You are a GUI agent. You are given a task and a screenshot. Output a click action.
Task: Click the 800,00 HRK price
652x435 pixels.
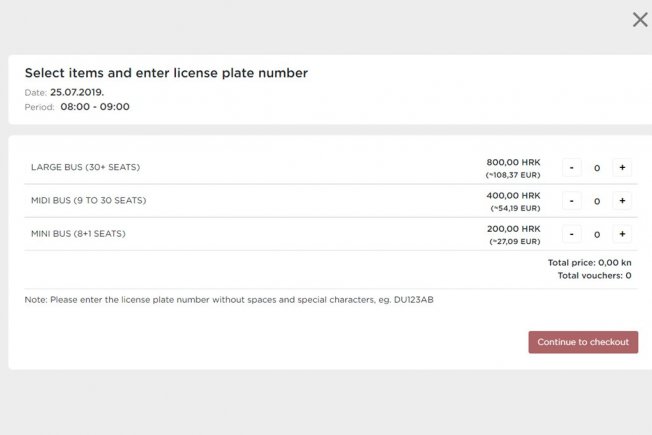(x=513, y=162)
